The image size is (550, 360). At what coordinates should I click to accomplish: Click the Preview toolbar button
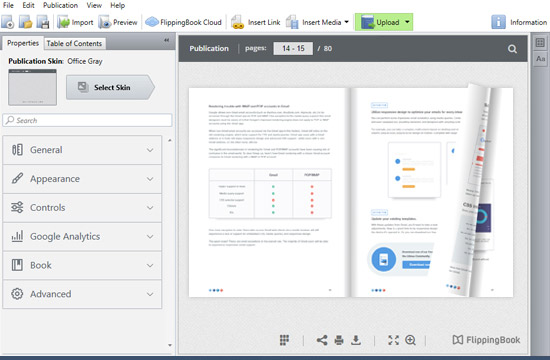point(118,22)
